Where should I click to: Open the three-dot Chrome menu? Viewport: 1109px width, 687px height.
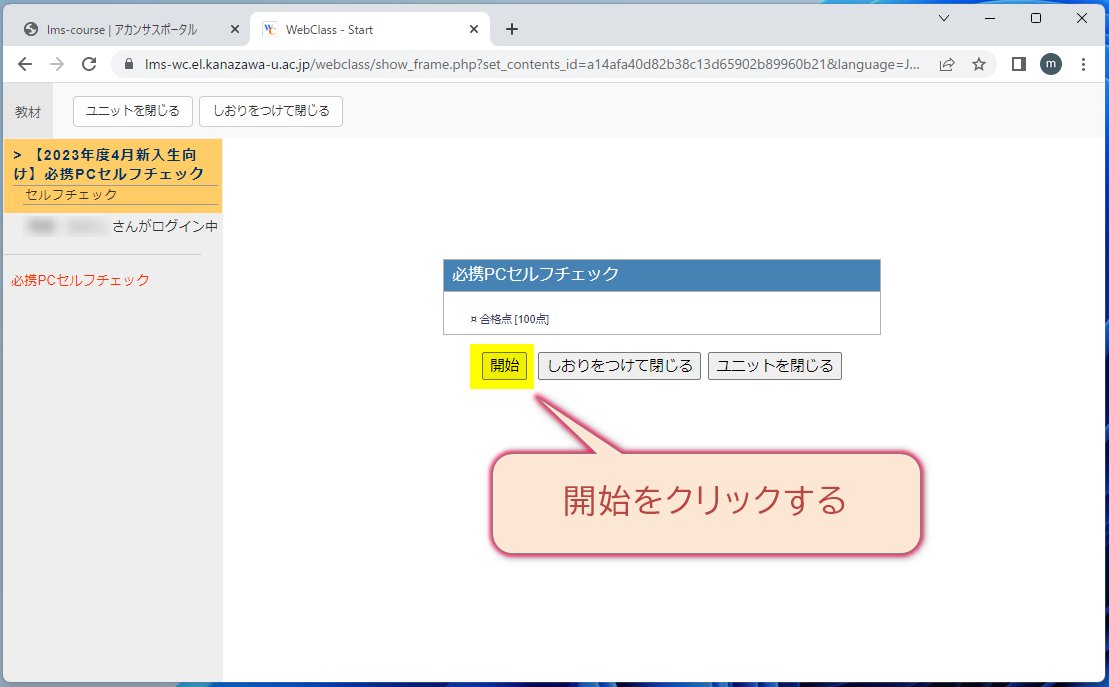pos(1084,63)
